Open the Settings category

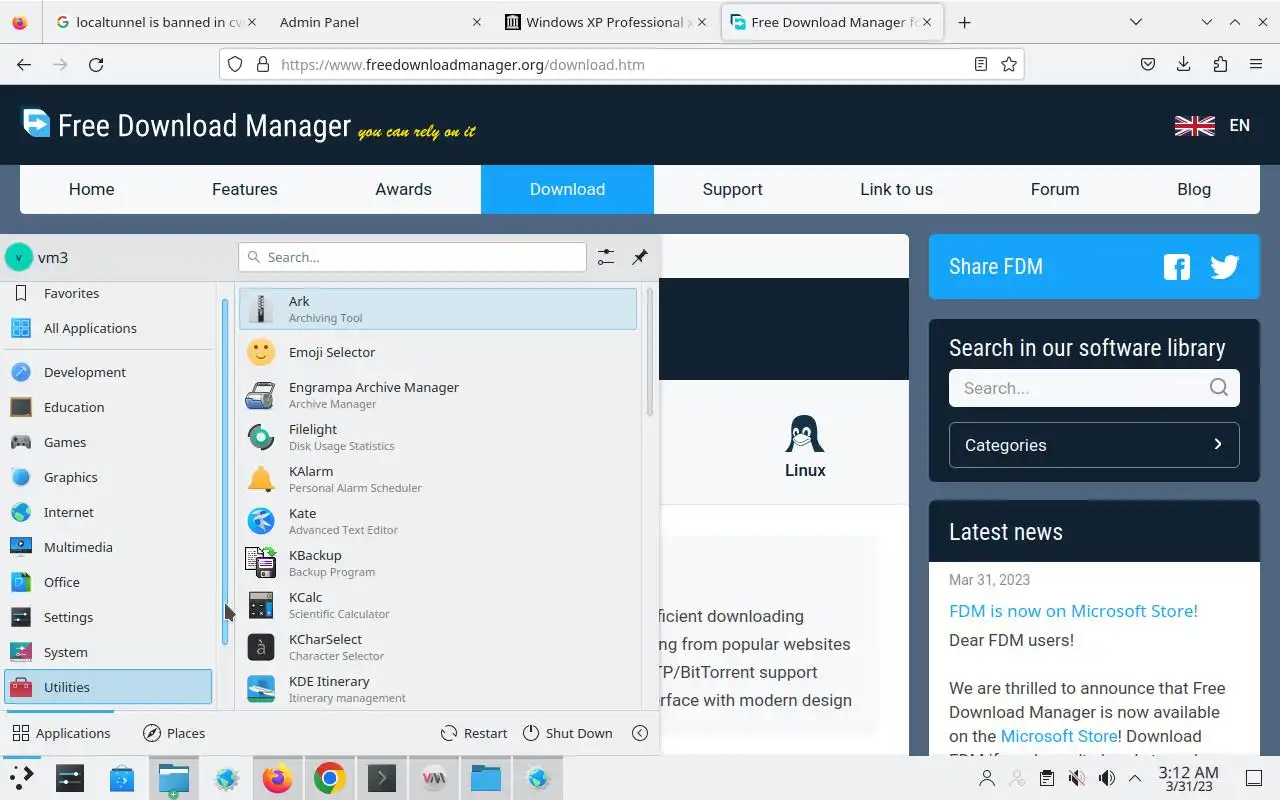pos(108,617)
